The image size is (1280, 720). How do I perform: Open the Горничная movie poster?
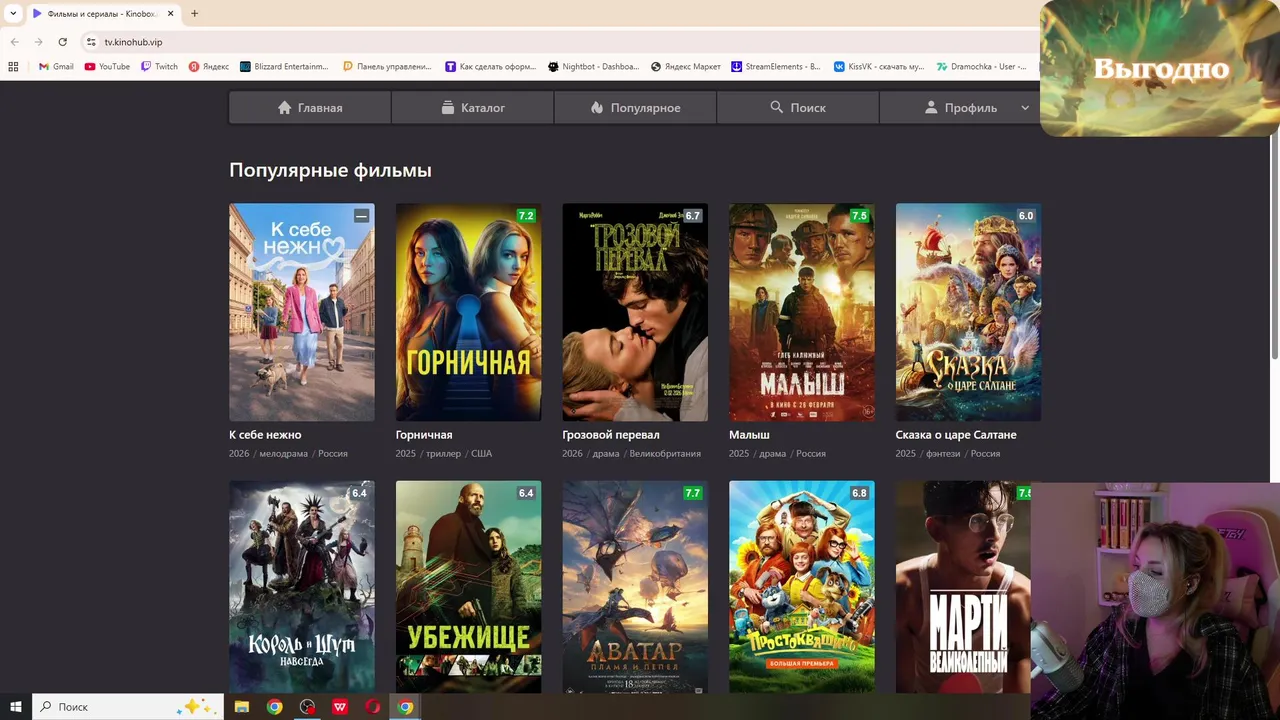click(468, 312)
